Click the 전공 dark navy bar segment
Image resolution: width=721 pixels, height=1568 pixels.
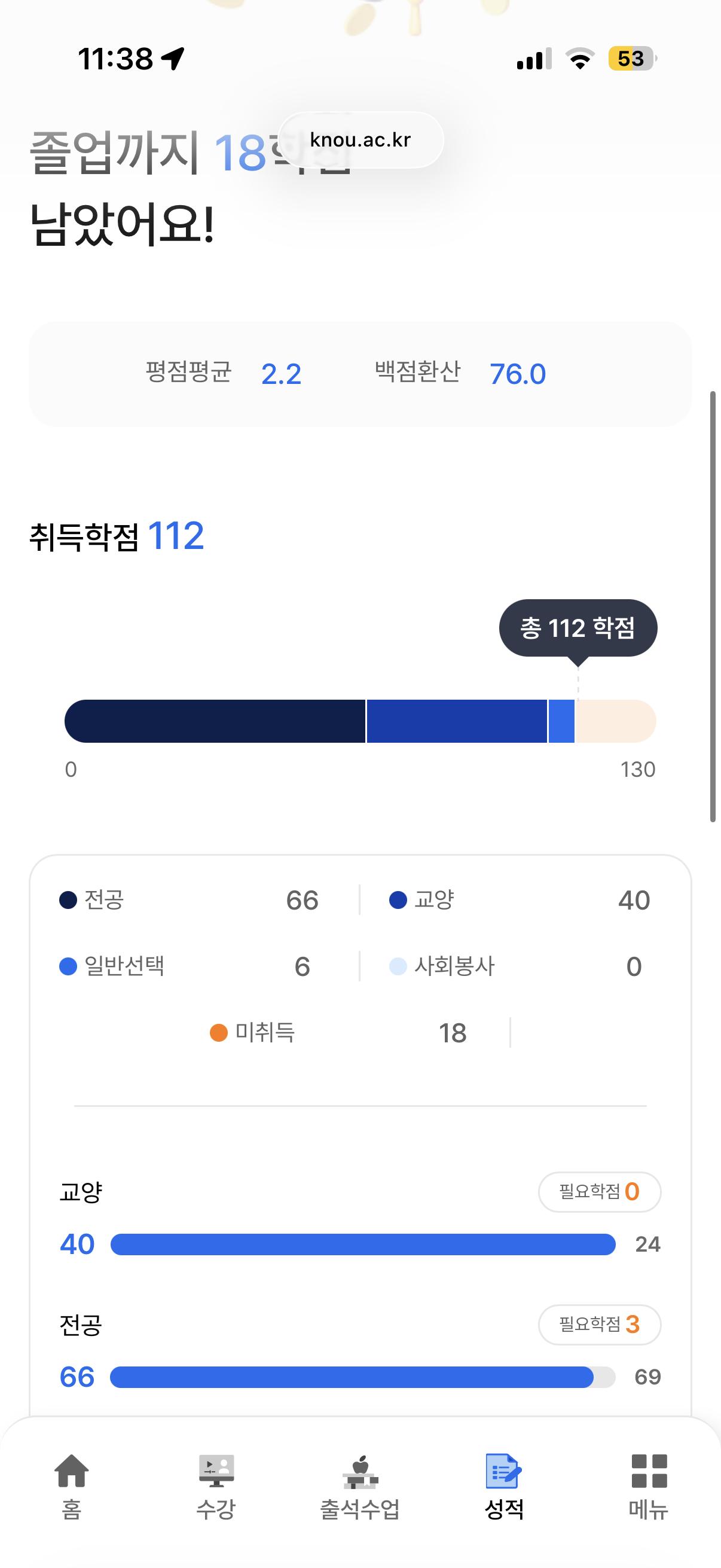[215, 721]
